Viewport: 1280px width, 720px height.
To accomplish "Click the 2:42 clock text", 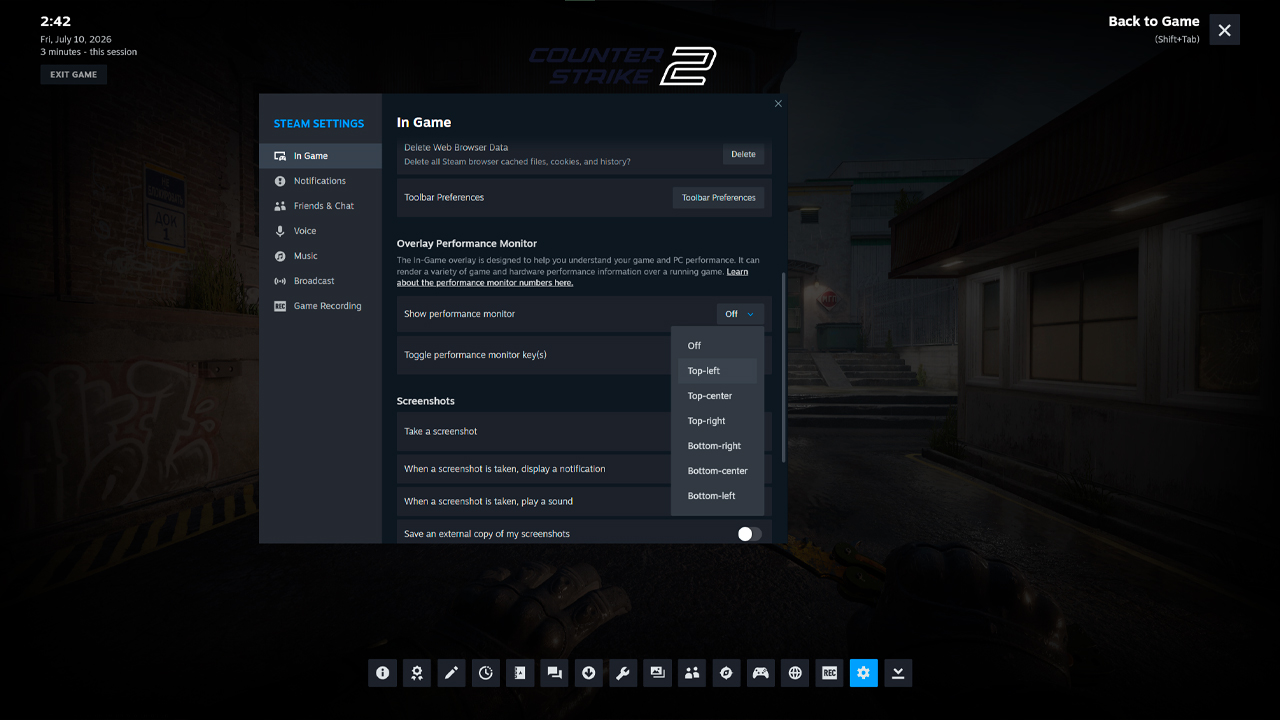I will click(x=55, y=21).
